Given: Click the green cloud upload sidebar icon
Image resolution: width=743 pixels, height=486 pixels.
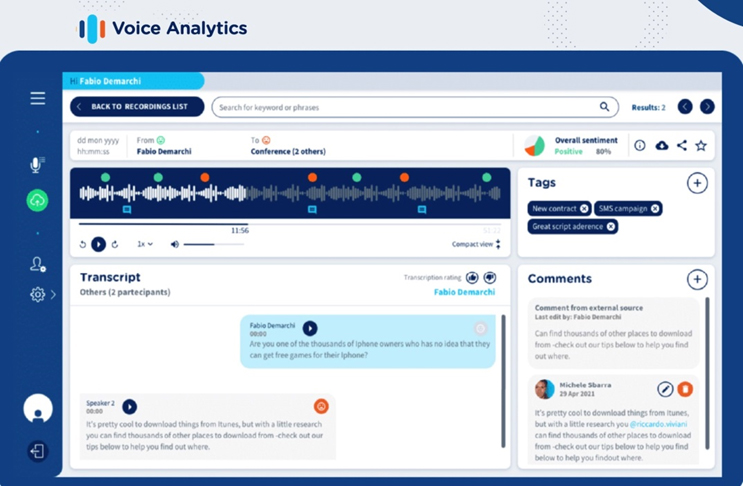Looking at the screenshot, I should [x=37, y=201].
